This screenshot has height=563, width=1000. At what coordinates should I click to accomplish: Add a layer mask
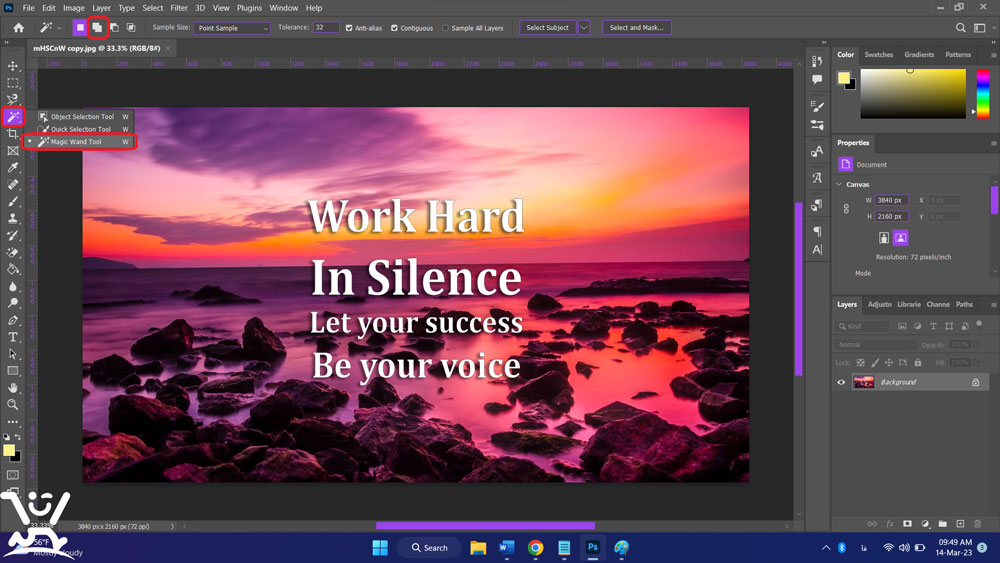pyautogui.click(x=907, y=523)
